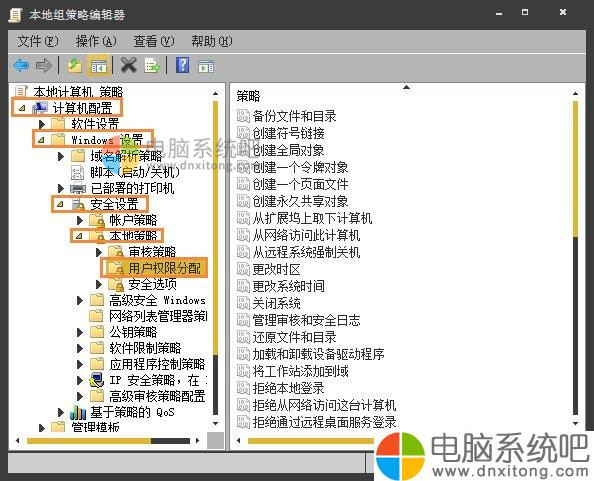Click policy list vertical scrollbar down arrow
This screenshot has height=481, width=594.
pos(575,423)
